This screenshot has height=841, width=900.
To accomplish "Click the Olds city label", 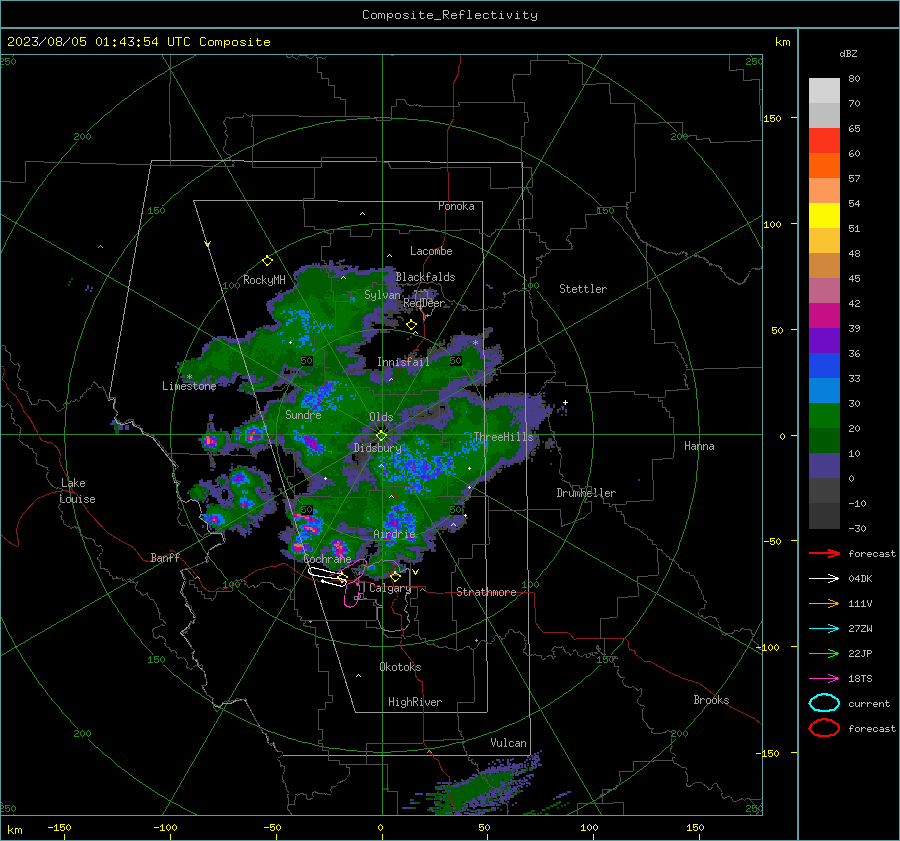I will [381, 417].
